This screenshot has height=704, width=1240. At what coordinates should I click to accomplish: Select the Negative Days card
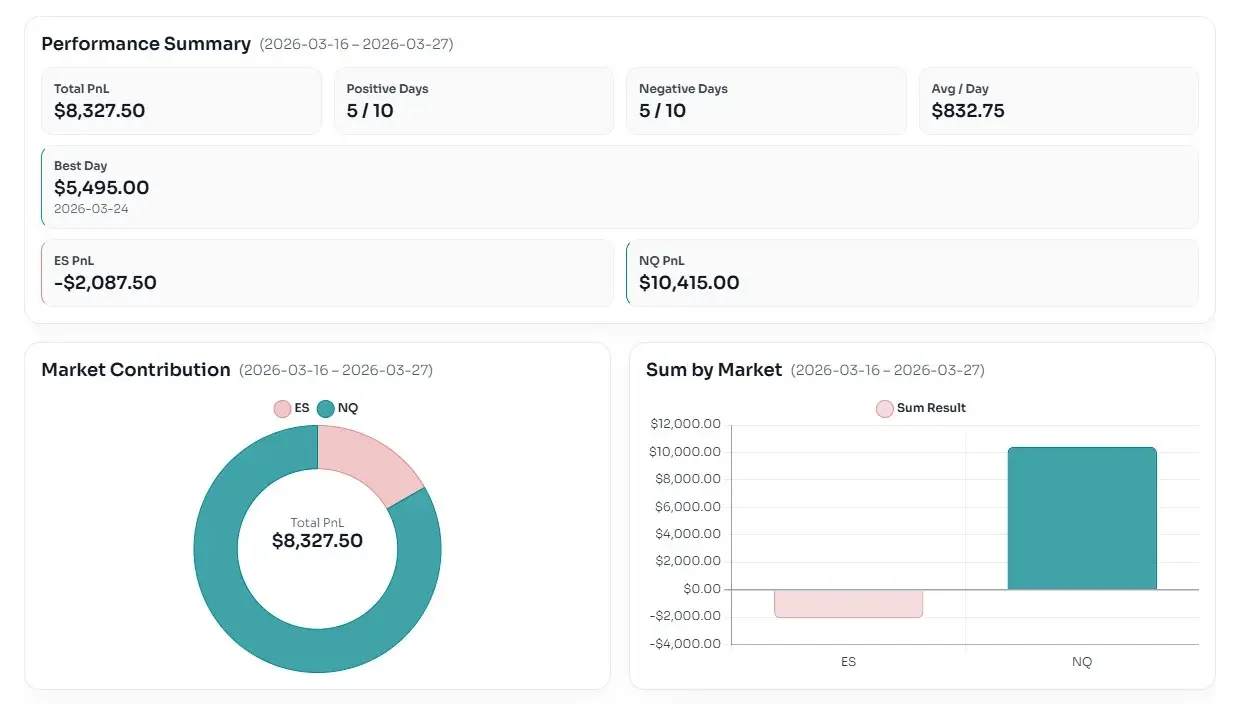pos(765,101)
